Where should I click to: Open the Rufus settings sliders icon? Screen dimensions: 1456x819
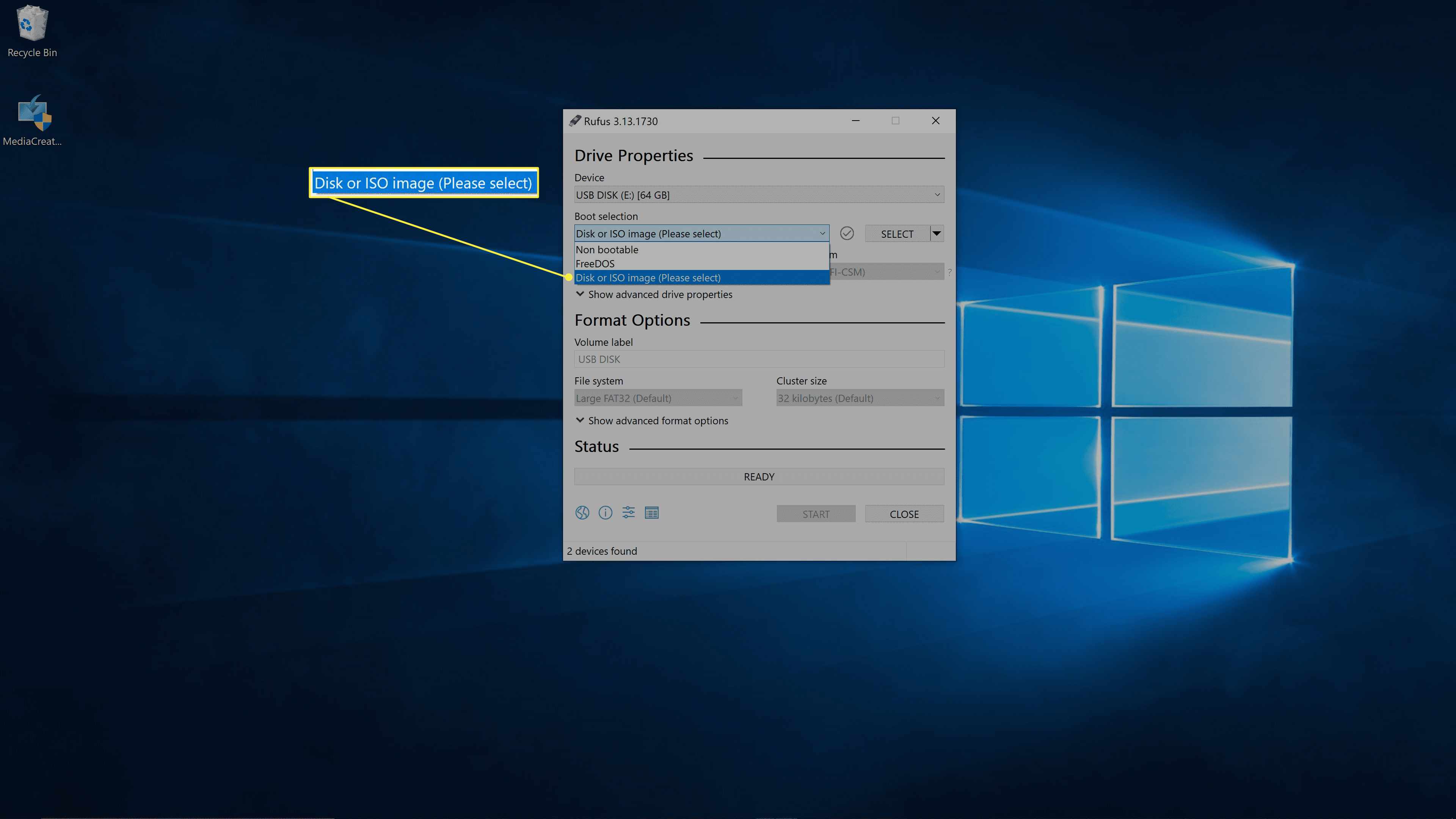[629, 513]
